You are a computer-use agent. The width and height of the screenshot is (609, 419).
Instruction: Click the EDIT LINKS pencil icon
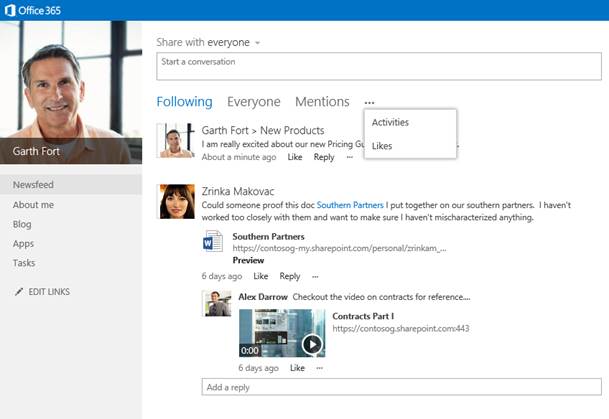19,292
